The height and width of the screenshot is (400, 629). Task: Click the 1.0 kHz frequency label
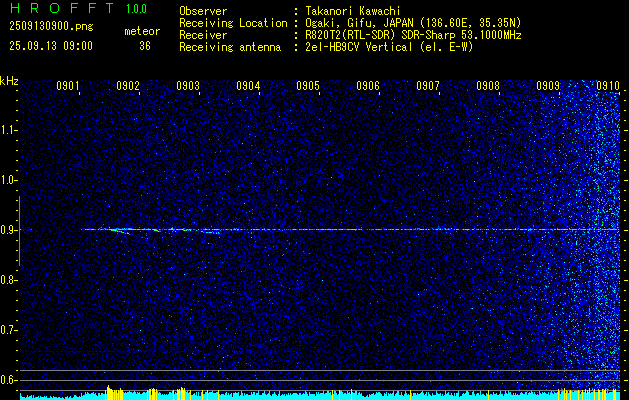(x=8, y=180)
